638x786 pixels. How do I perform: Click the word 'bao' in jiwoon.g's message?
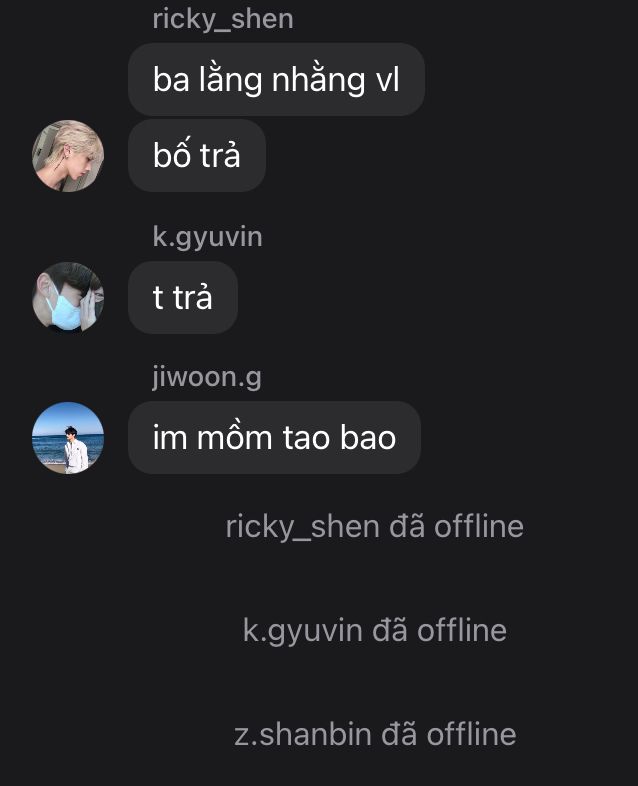click(x=368, y=438)
